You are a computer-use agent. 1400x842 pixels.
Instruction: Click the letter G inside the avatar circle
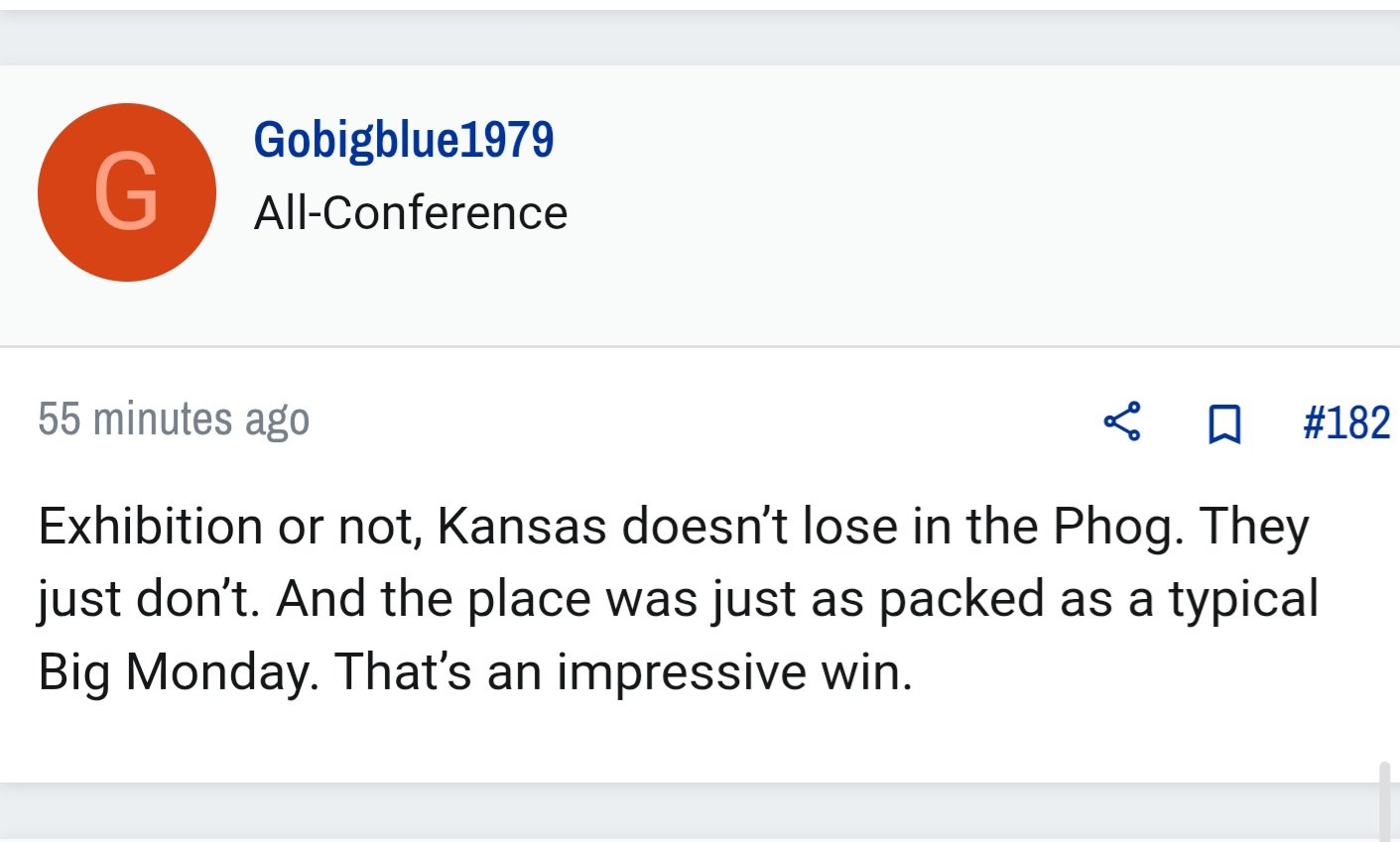[127, 192]
